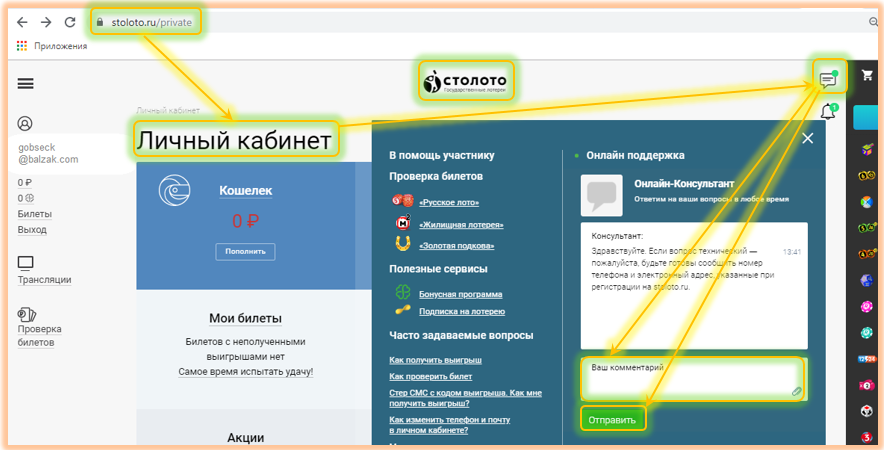
Task: Open Проверка билетов in left sidebar
Action: [x=39, y=336]
